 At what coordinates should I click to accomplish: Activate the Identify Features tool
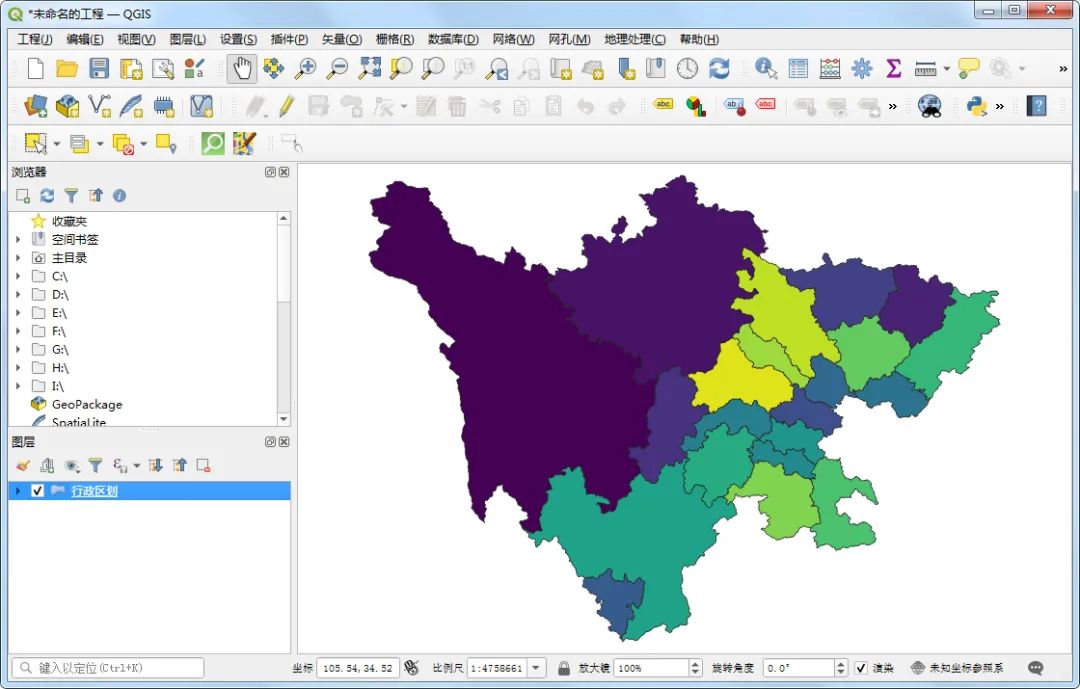(x=766, y=68)
